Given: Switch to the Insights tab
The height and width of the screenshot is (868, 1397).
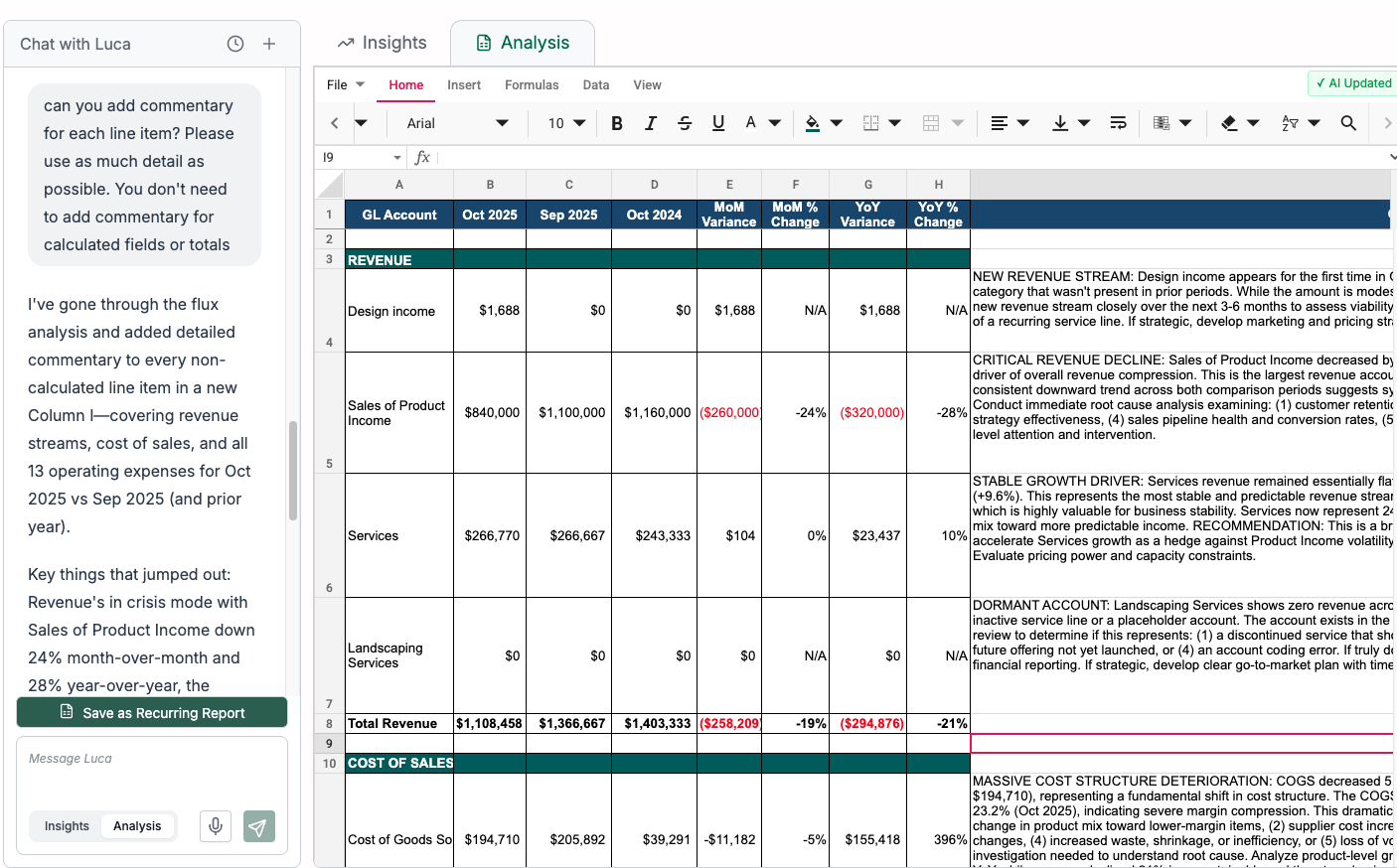Looking at the screenshot, I should click(x=381, y=43).
